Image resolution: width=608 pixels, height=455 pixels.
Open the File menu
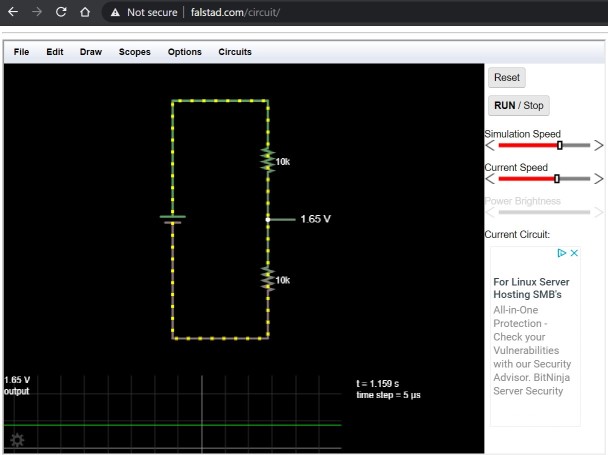tap(21, 52)
